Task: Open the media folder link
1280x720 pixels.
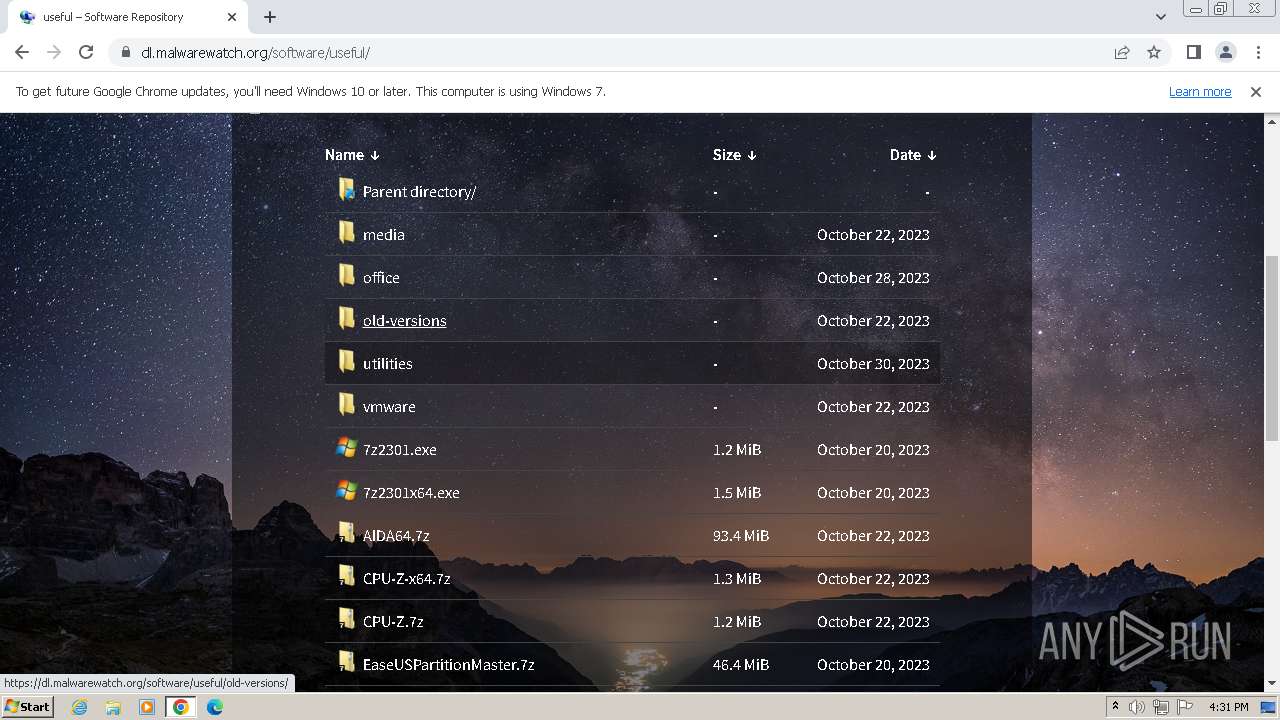Action: pos(384,234)
